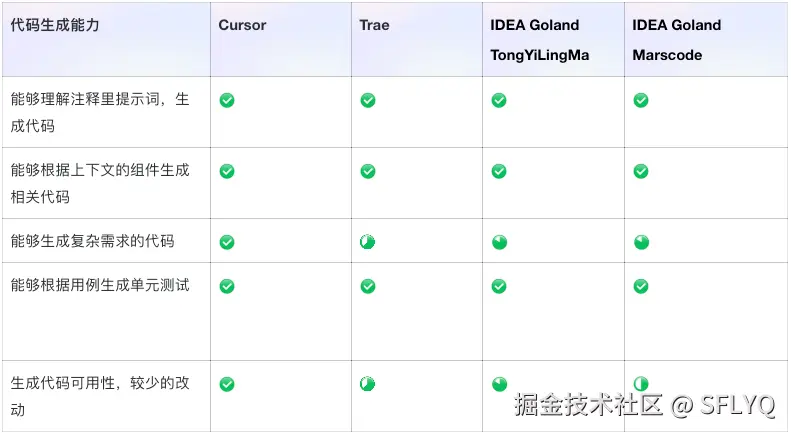The width and height of the screenshot is (791, 434).
Task: Click Cursor's checkmark for comment prompt understanding
Action: coord(227,100)
